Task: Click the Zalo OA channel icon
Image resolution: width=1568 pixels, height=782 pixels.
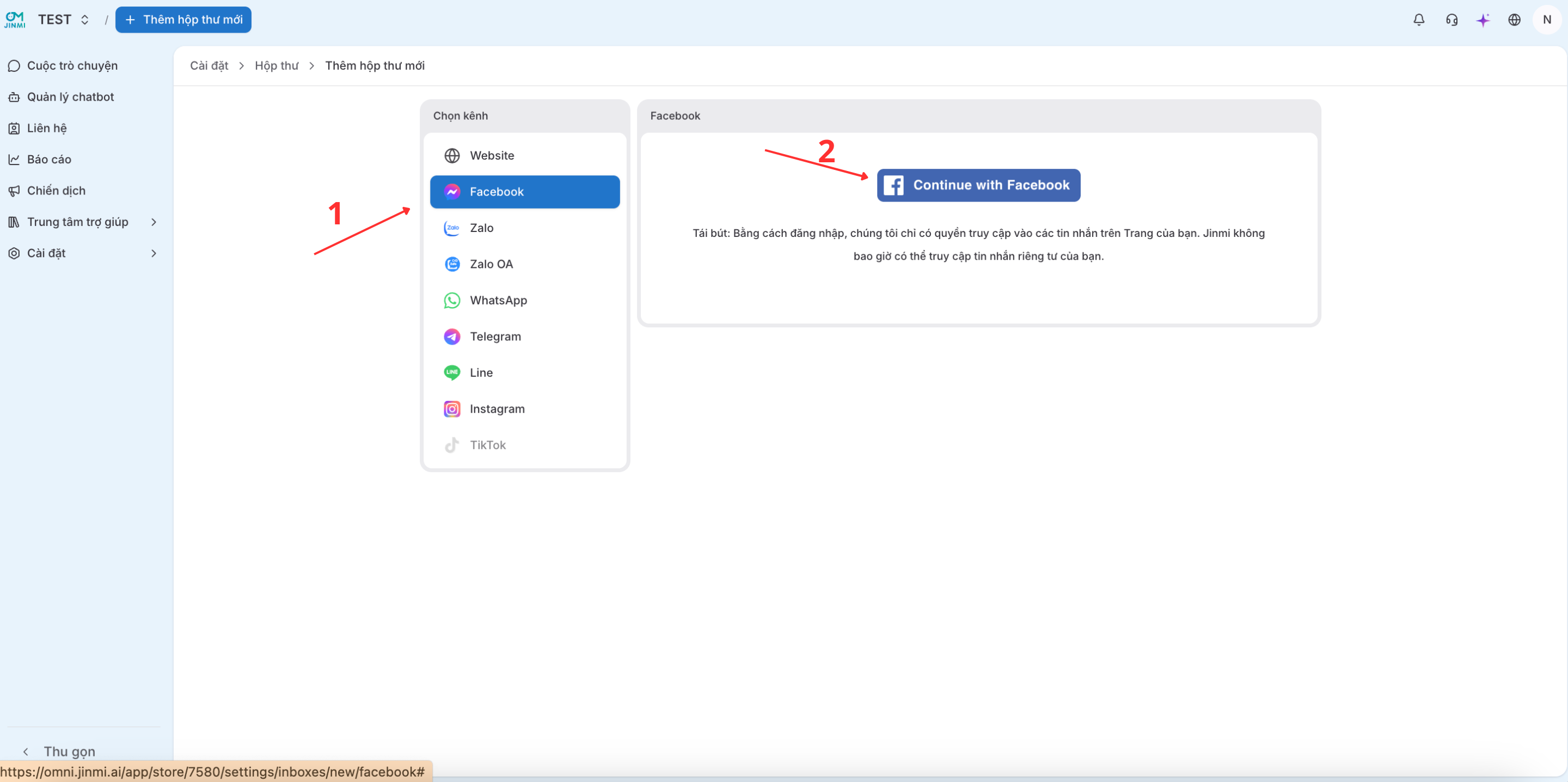Action: click(452, 264)
